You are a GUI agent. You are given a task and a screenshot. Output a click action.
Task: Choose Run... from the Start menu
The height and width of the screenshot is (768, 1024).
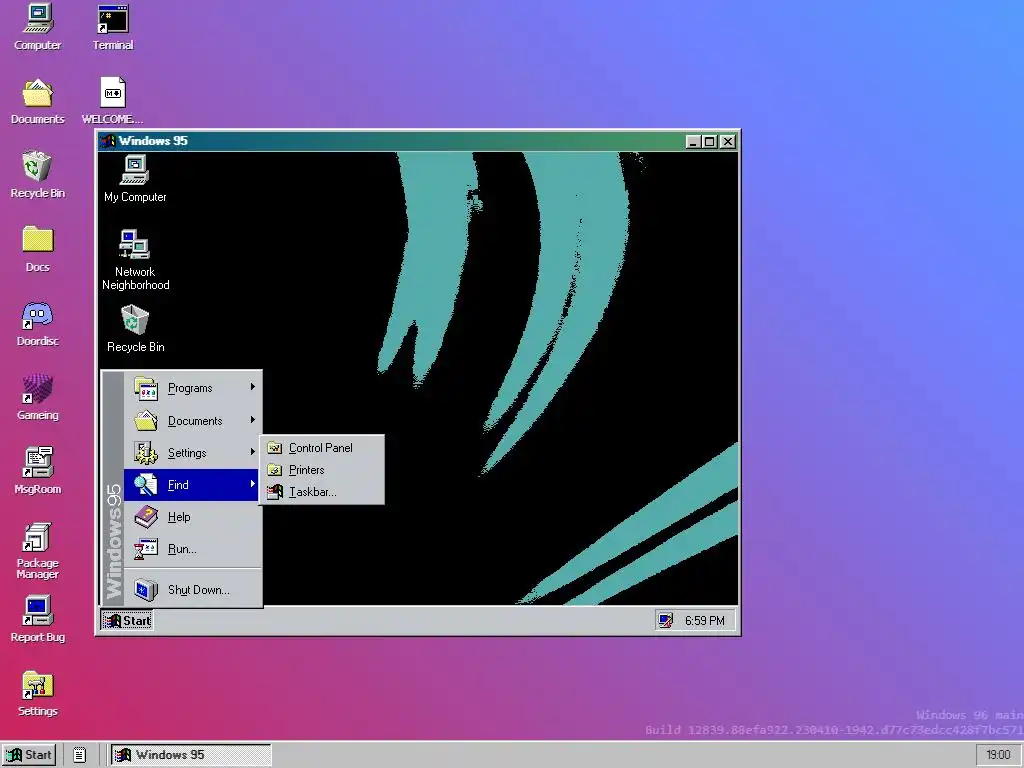click(x=193, y=549)
